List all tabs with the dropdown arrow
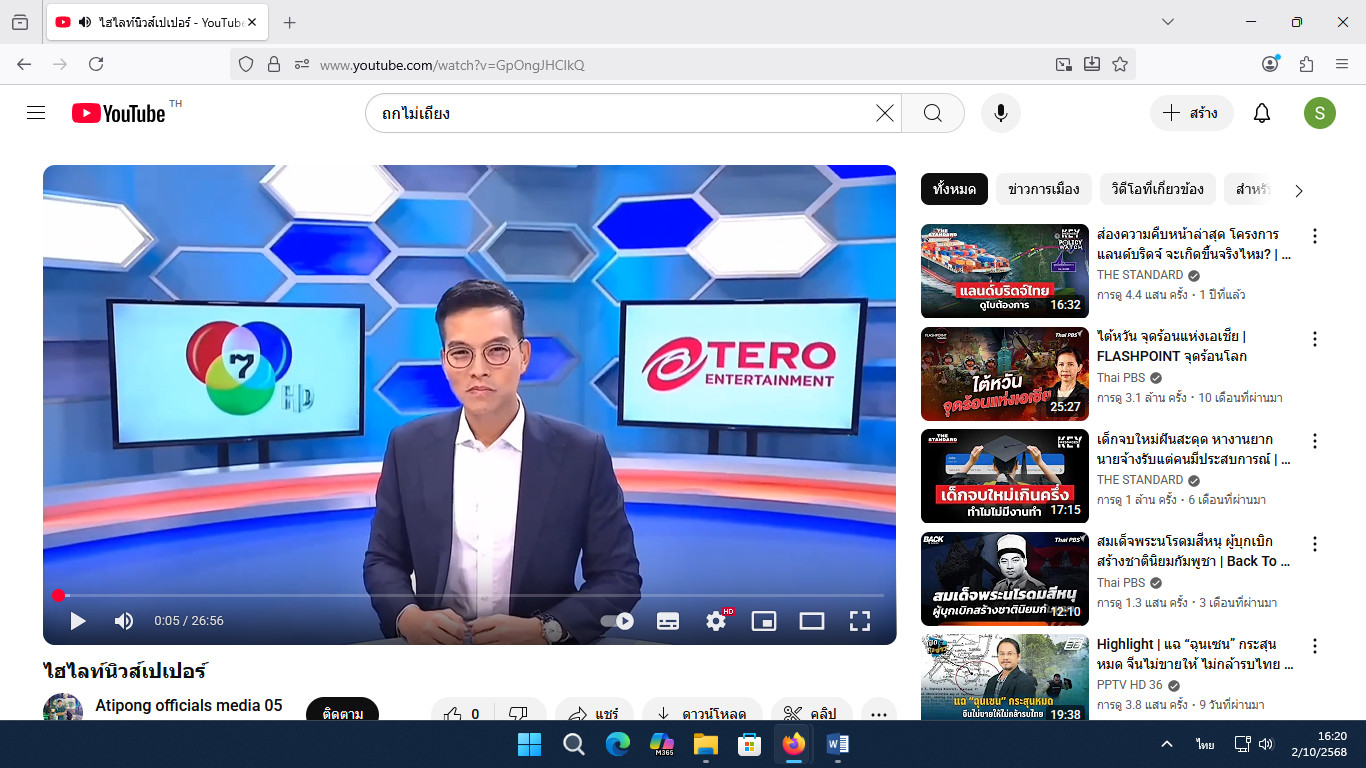1366x768 pixels. pyautogui.click(x=1168, y=22)
